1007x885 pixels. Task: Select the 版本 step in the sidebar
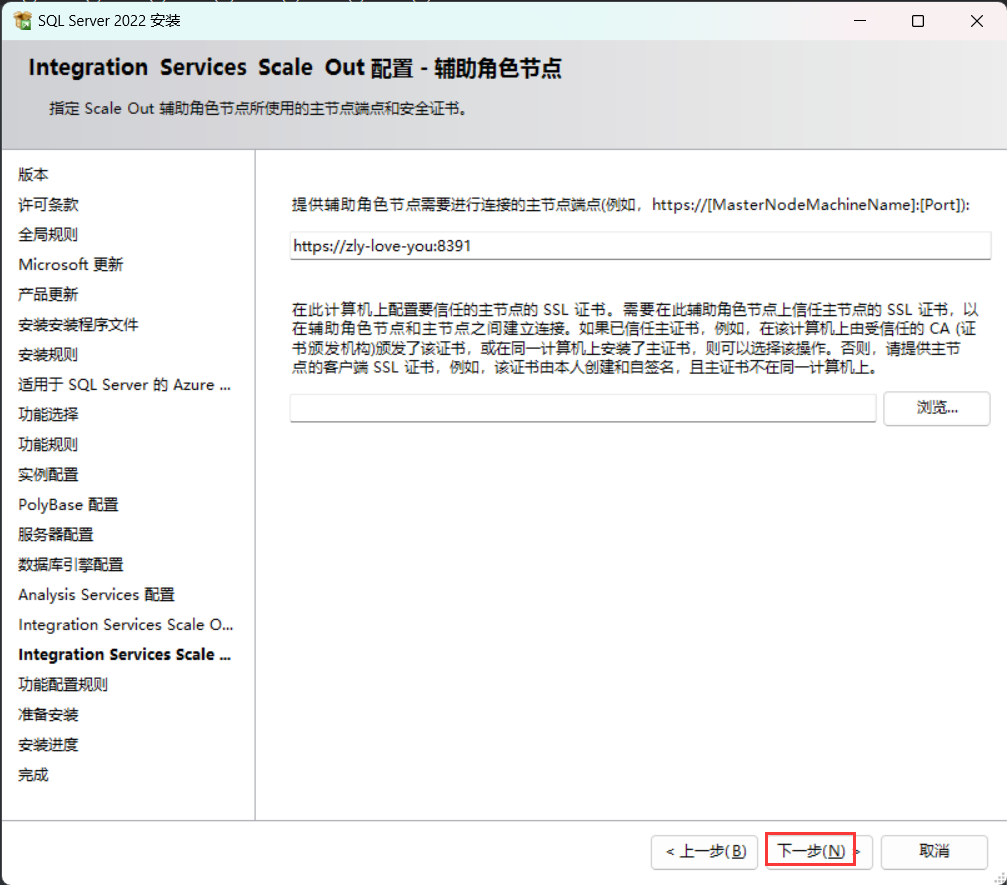coord(33,175)
